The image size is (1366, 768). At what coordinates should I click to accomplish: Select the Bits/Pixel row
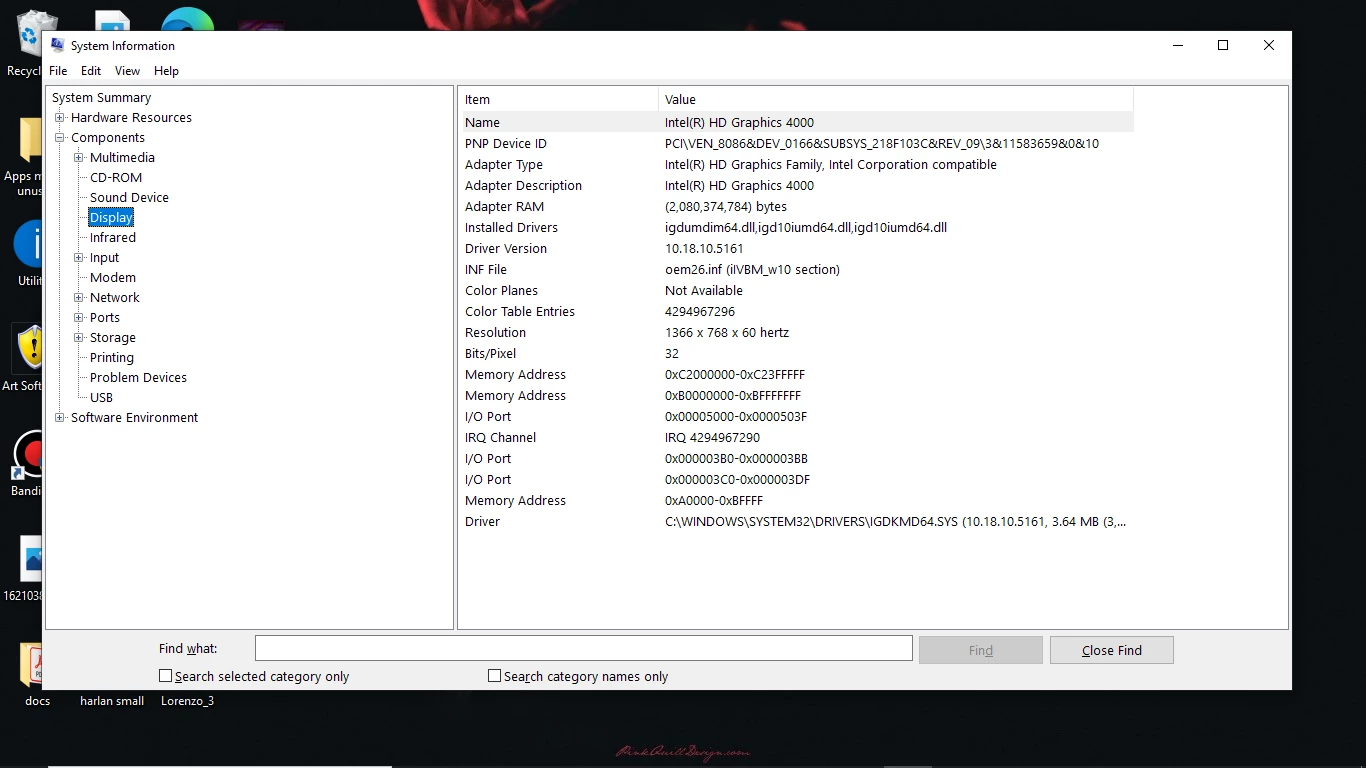click(796, 353)
